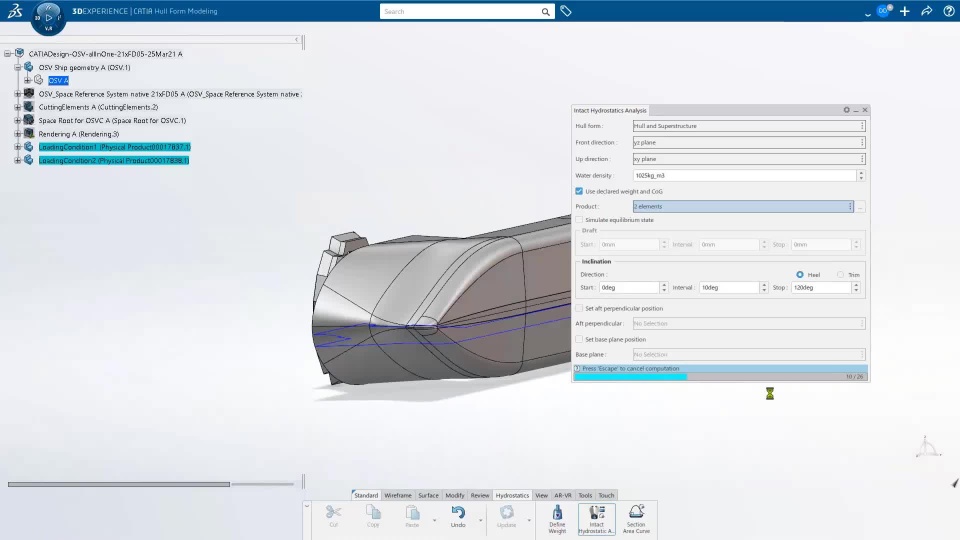Click the plus add icon
Image resolution: width=960 pixels, height=540 pixels.
point(904,11)
